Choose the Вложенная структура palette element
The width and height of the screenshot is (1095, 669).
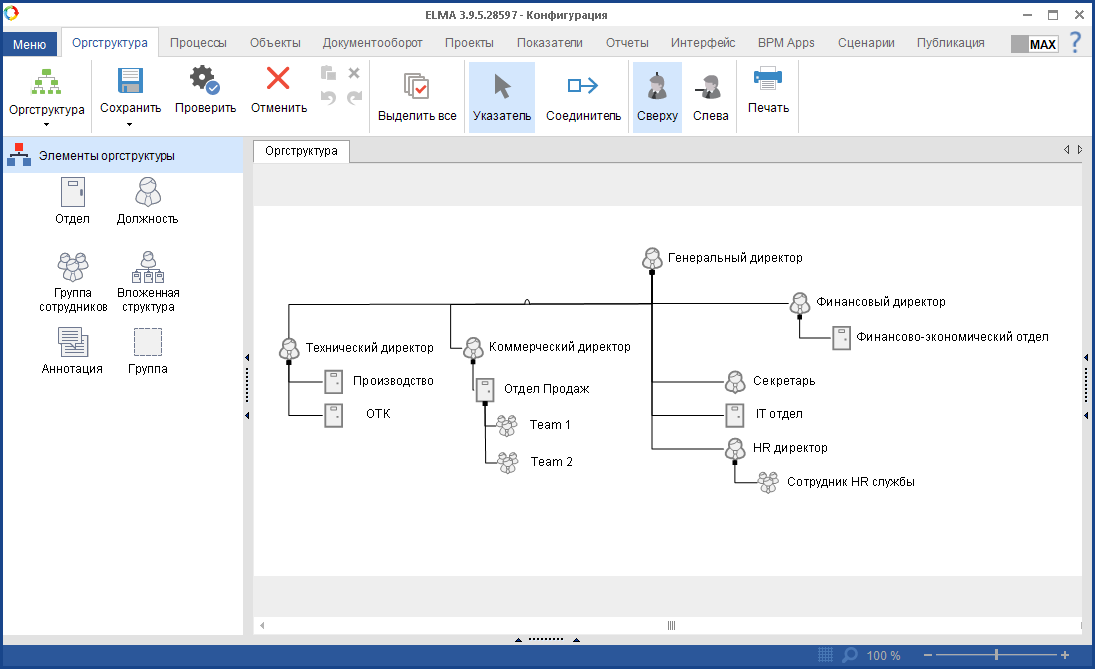pyautogui.click(x=148, y=267)
